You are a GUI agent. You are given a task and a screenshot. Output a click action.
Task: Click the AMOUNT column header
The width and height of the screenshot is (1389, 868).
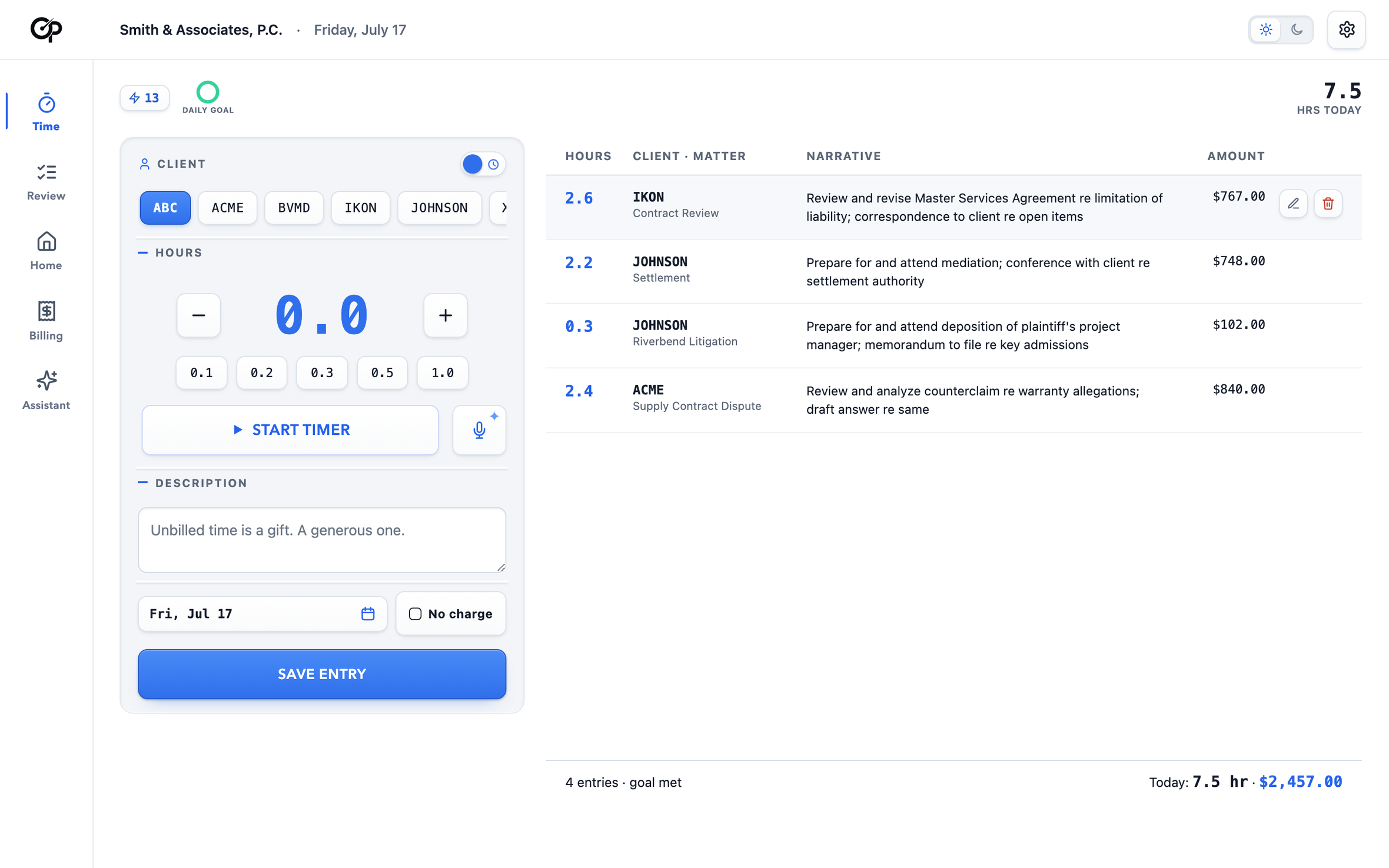(x=1236, y=156)
